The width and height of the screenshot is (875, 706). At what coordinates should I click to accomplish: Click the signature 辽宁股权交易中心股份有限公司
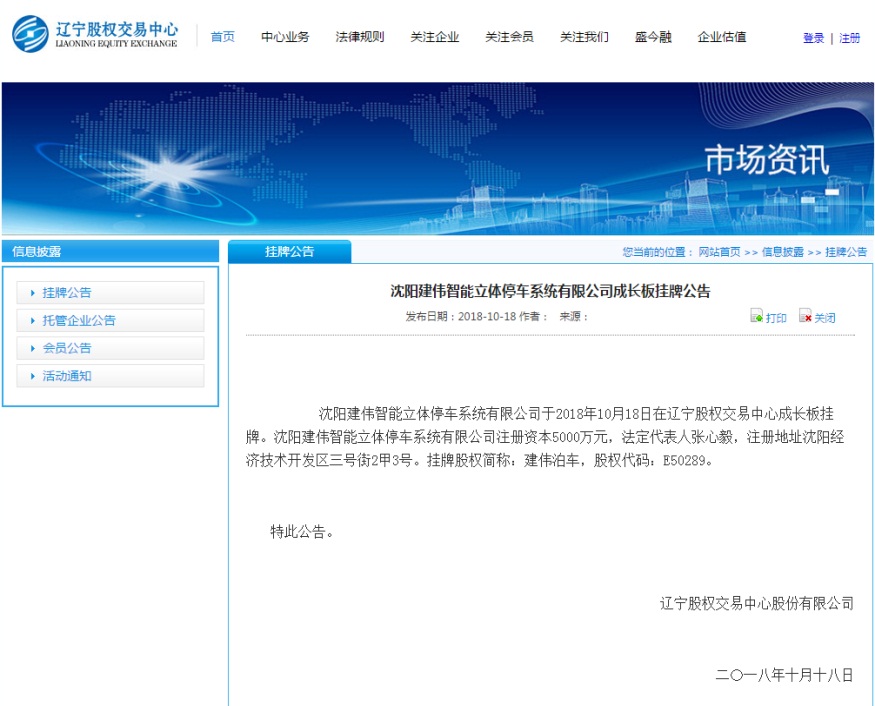tap(757, 603)
